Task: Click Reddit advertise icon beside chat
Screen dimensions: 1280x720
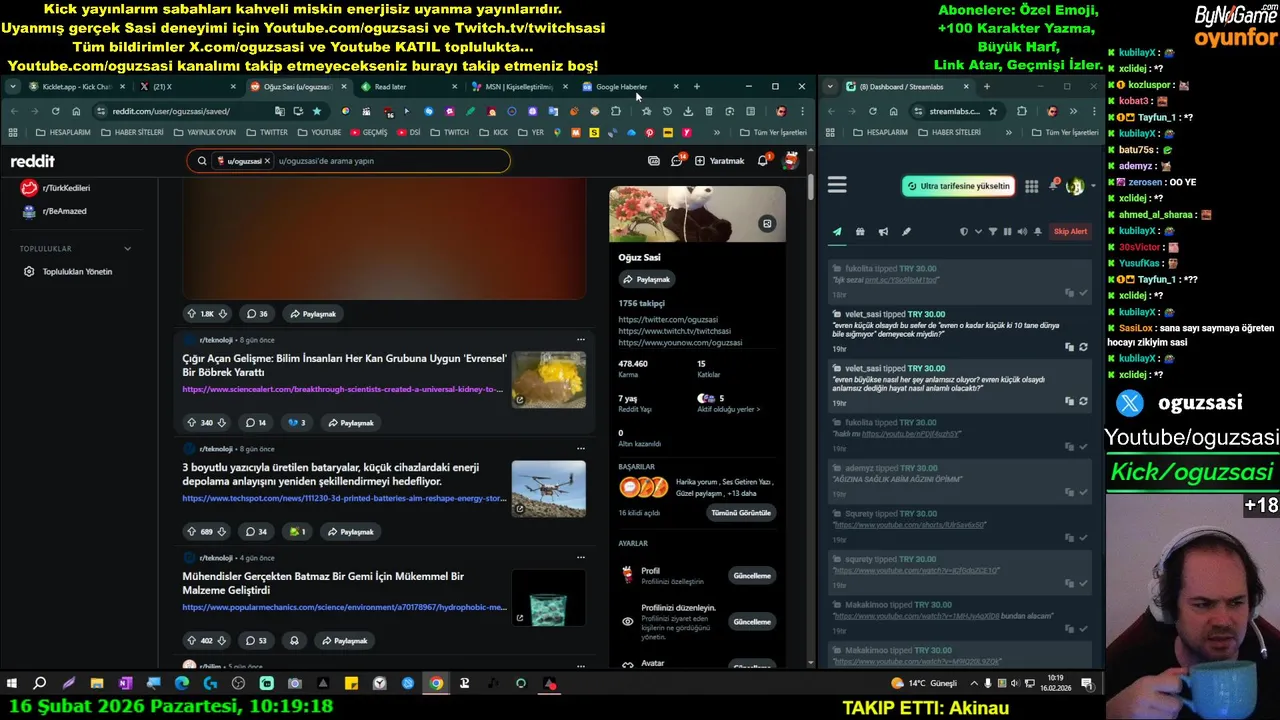Action: pos(654,160)
